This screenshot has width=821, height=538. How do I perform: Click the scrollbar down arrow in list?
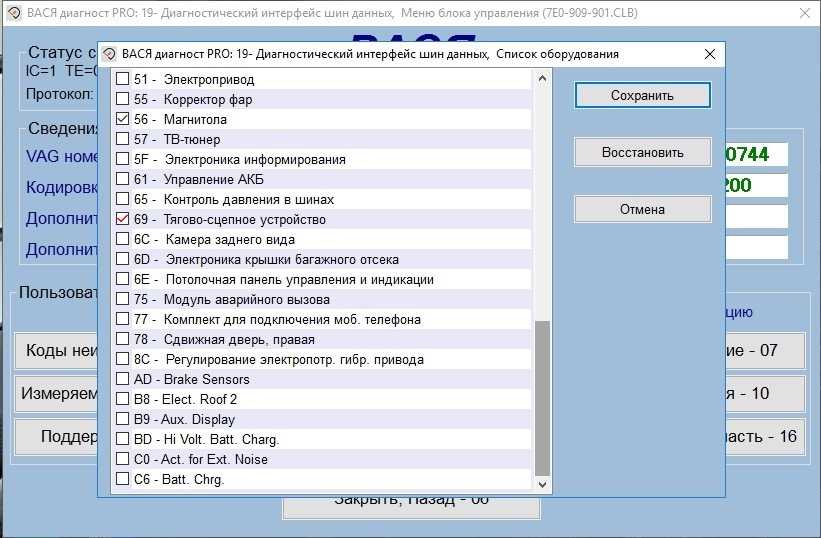click(543, 483)
